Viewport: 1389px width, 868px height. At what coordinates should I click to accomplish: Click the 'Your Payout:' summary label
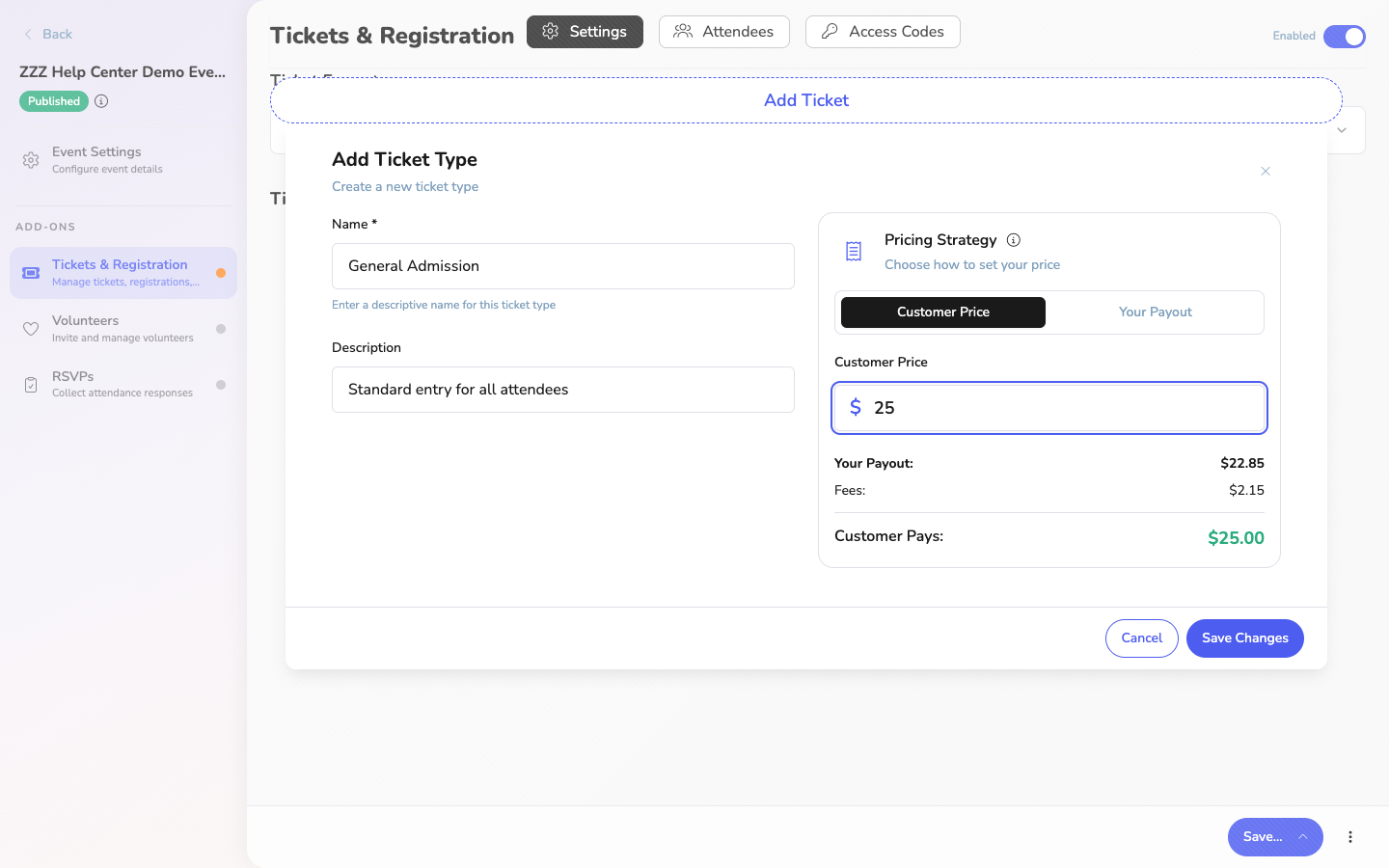coord(874,464)
